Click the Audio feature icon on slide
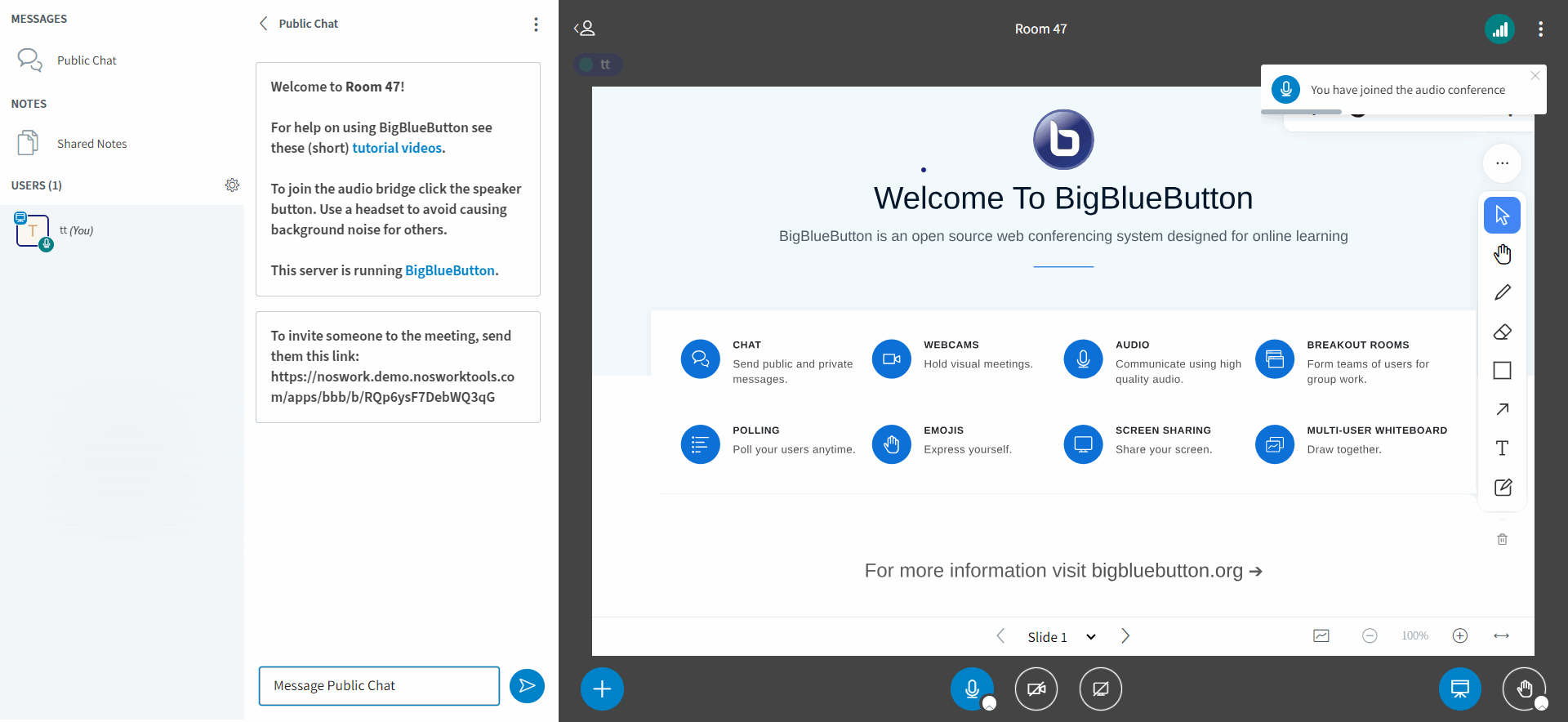1568x722 pixels. [x=1084, y=359]
